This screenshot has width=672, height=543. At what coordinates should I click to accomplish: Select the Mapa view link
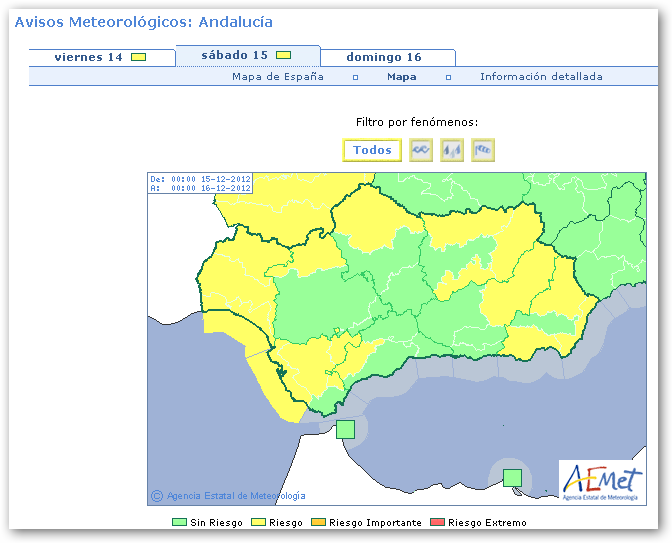coord(402,77)
